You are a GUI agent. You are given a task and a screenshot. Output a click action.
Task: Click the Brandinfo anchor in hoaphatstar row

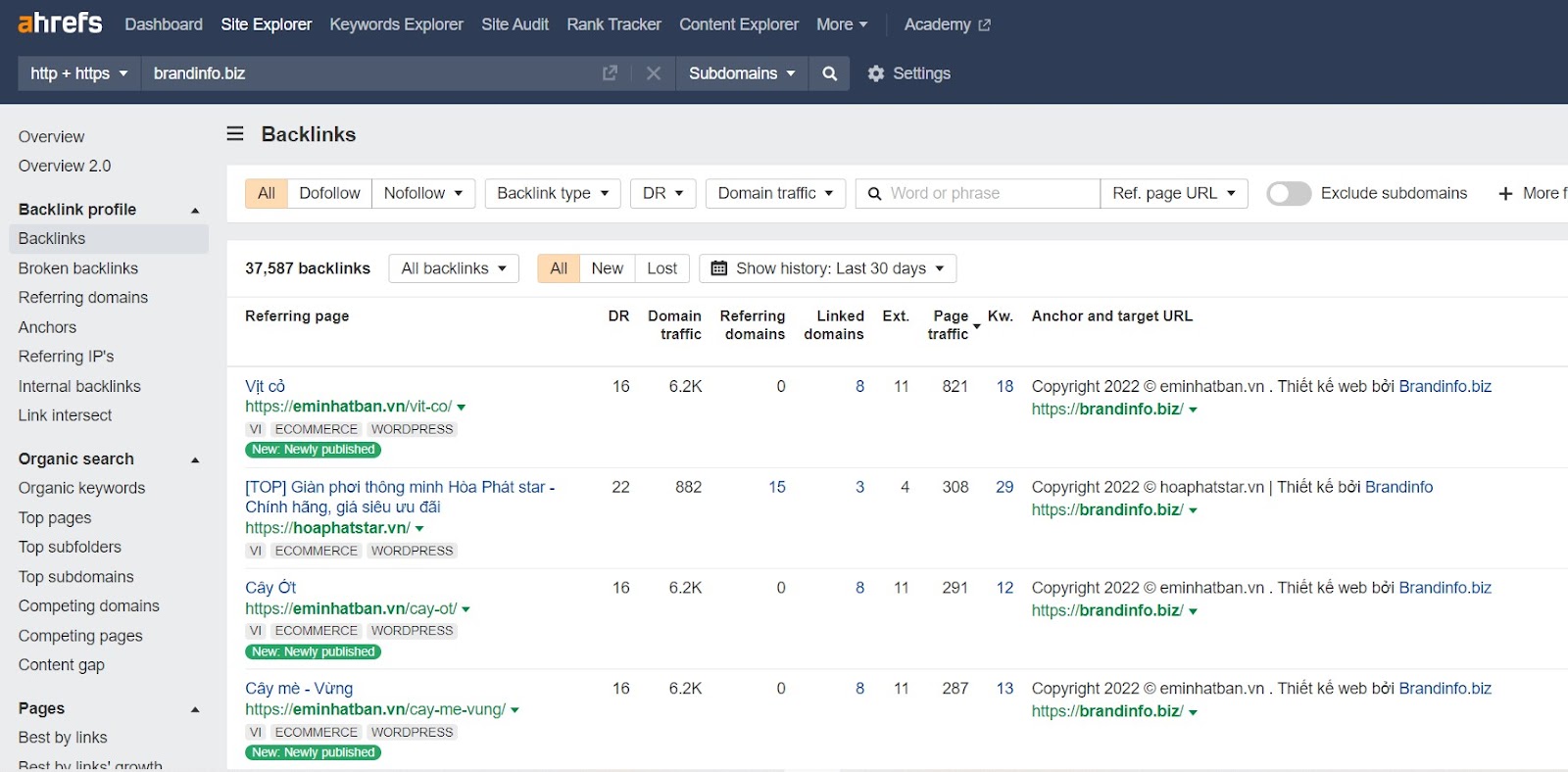point(1398,487)
